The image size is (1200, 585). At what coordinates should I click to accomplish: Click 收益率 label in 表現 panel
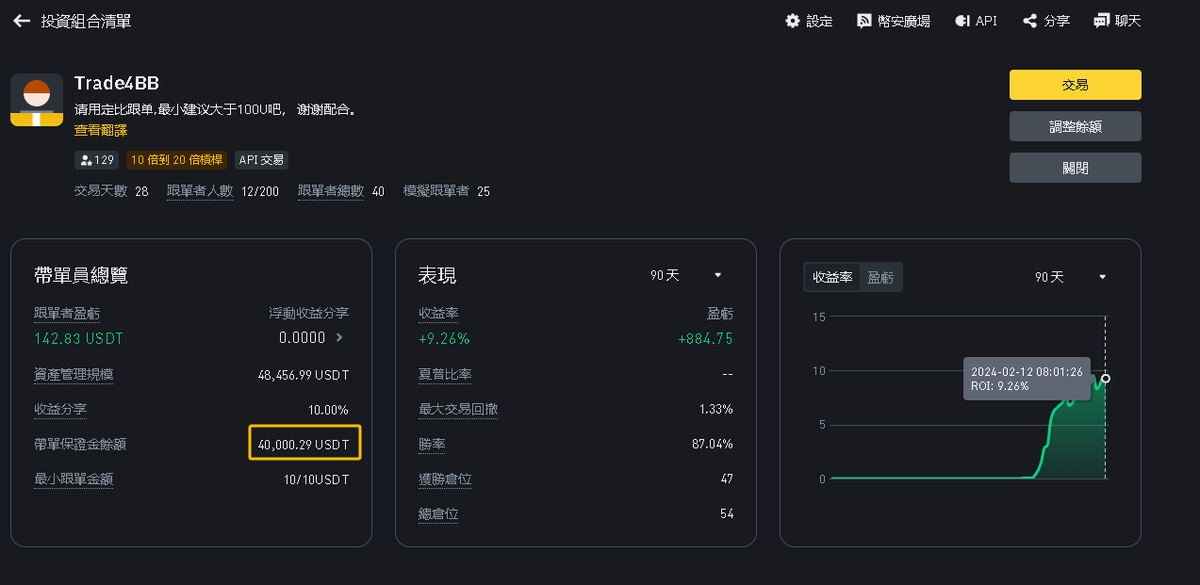click(438, 313)
